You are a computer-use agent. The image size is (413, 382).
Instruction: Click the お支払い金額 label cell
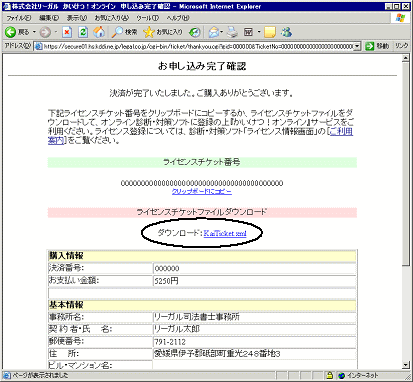(x=100, y=281)
